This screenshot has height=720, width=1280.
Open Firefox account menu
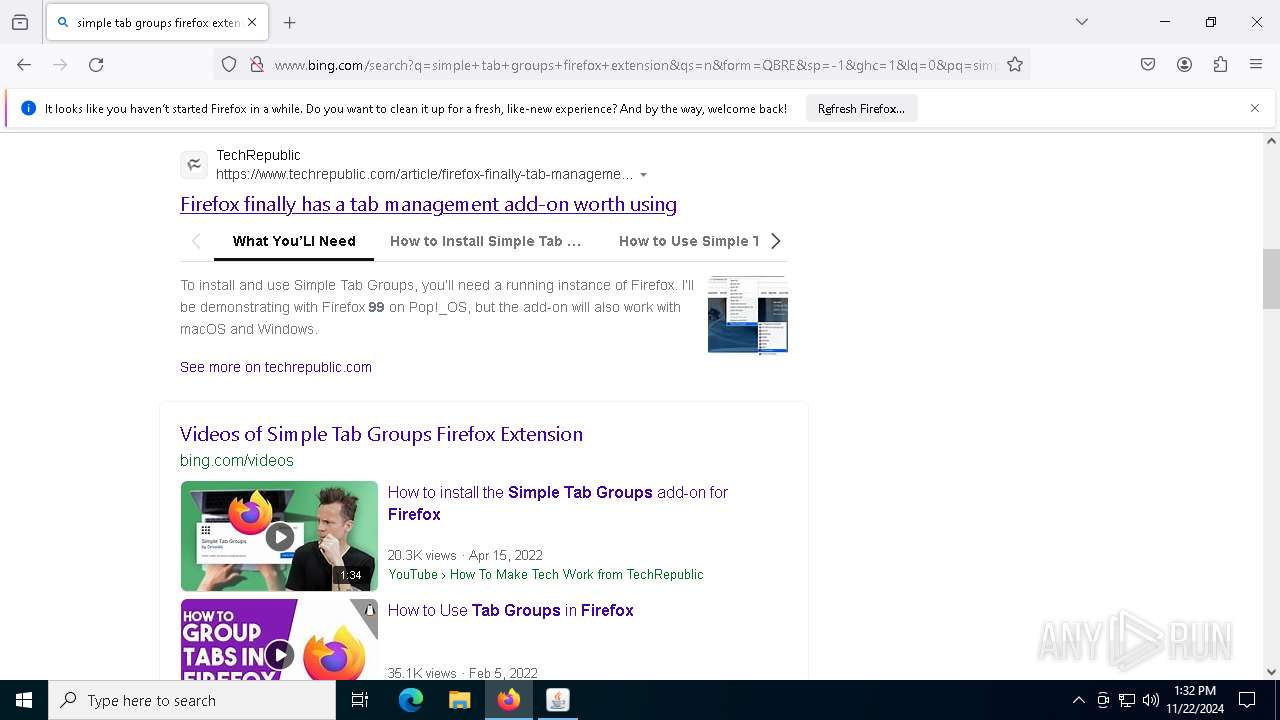(1184, 65)
